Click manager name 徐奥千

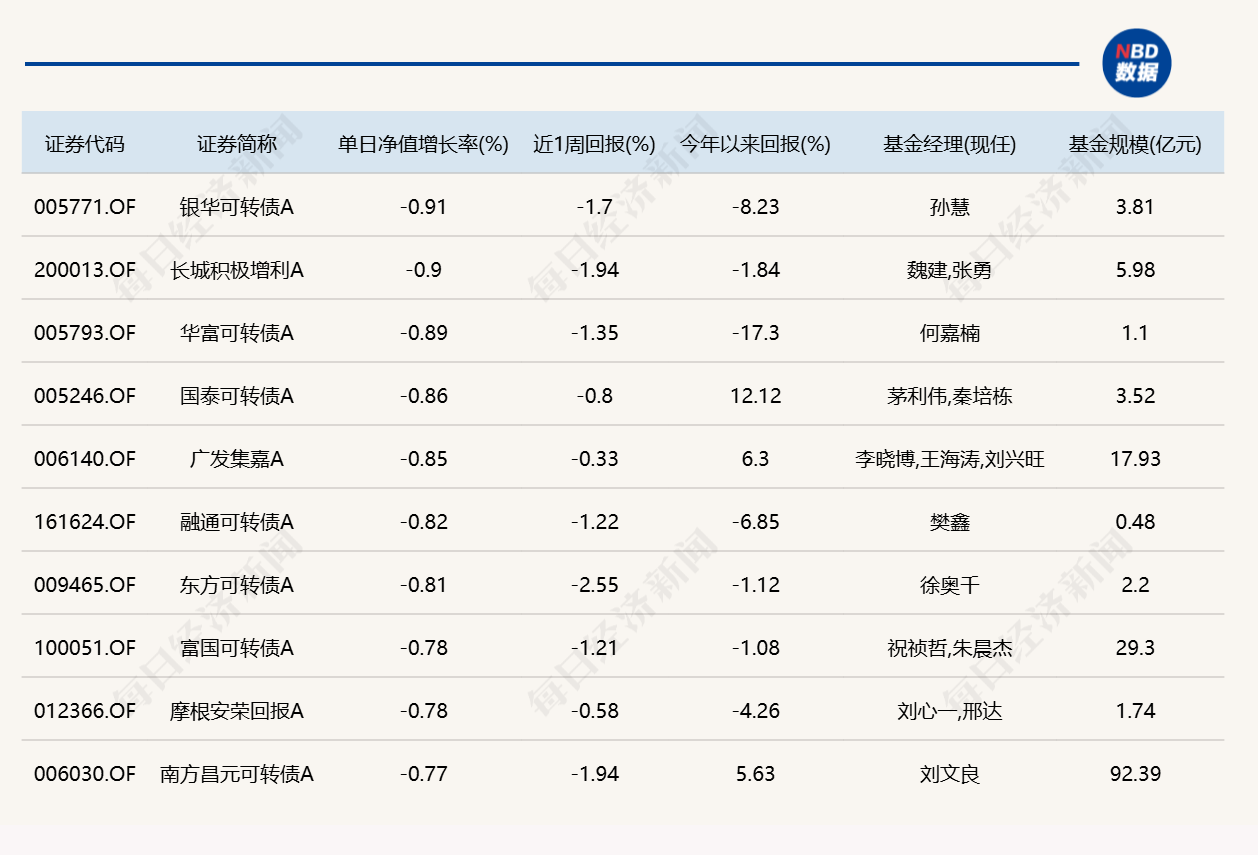pyautogui.click(x=949, y=585)
